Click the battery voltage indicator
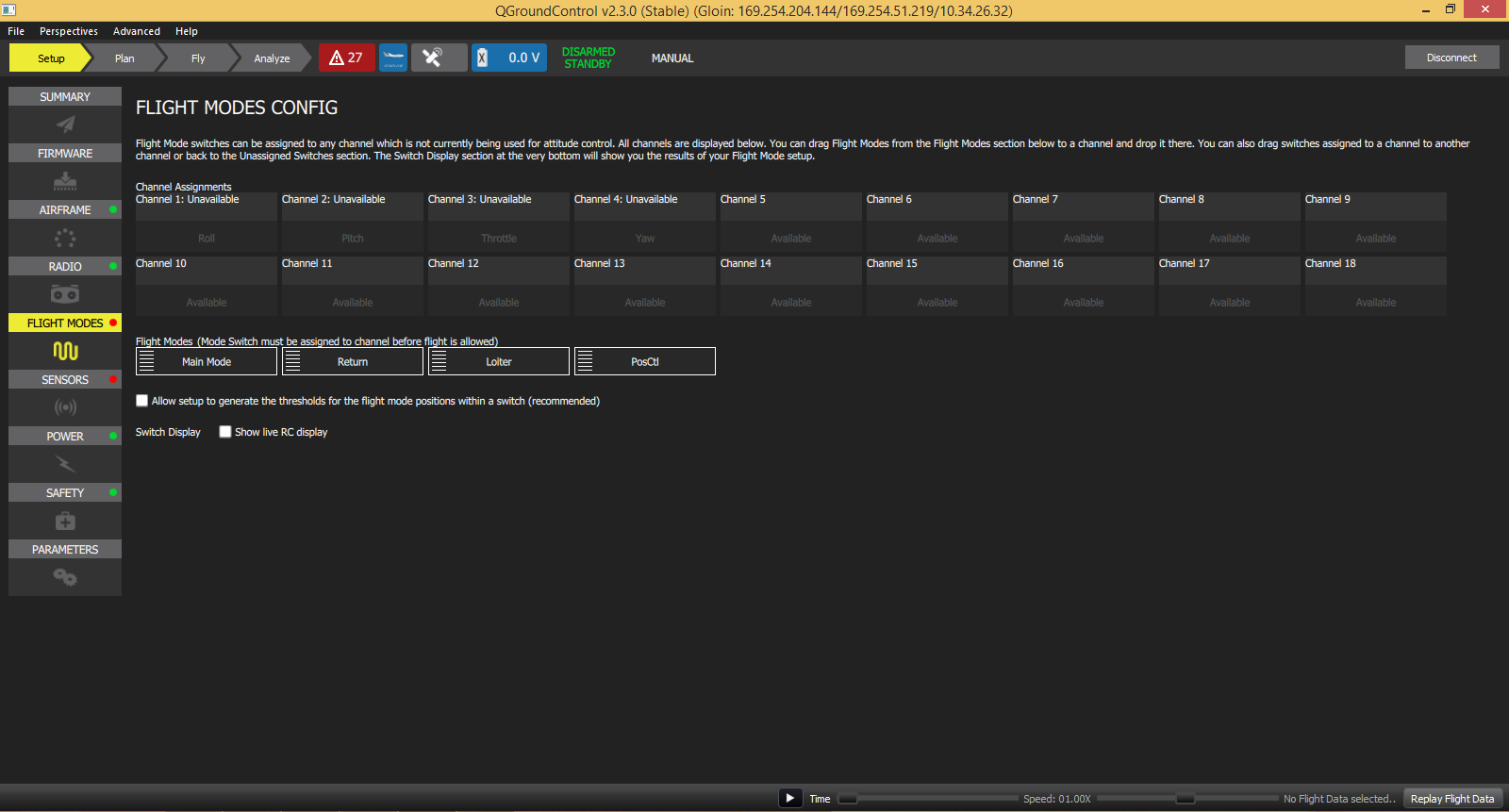1509x812 pixels. click(x=509, y=58)
